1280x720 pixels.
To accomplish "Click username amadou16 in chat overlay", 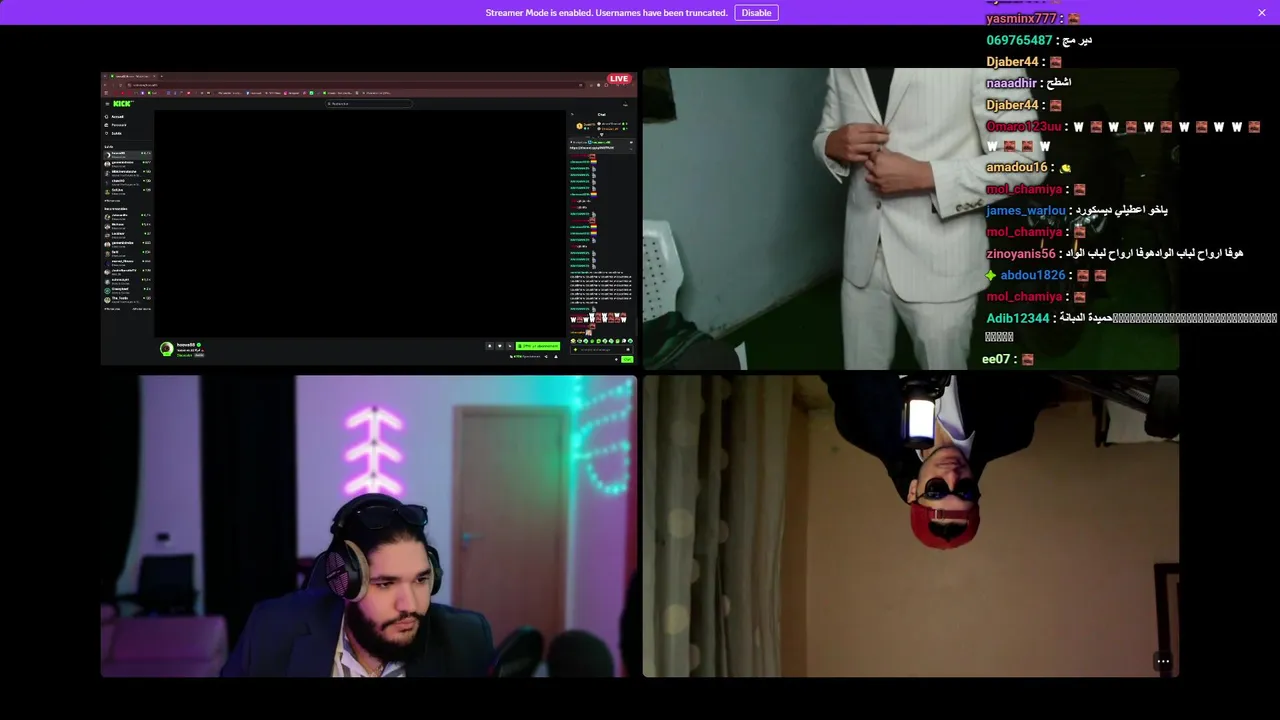I will pos(1016,168).
